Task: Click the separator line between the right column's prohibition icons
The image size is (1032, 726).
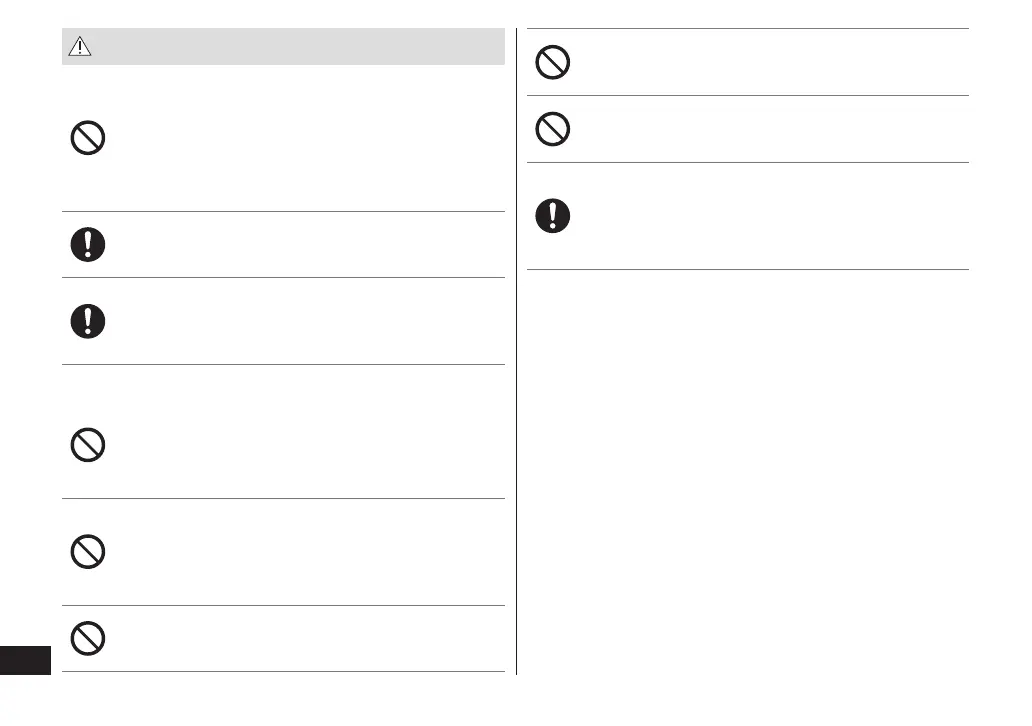Action: (x=747, y=96)
